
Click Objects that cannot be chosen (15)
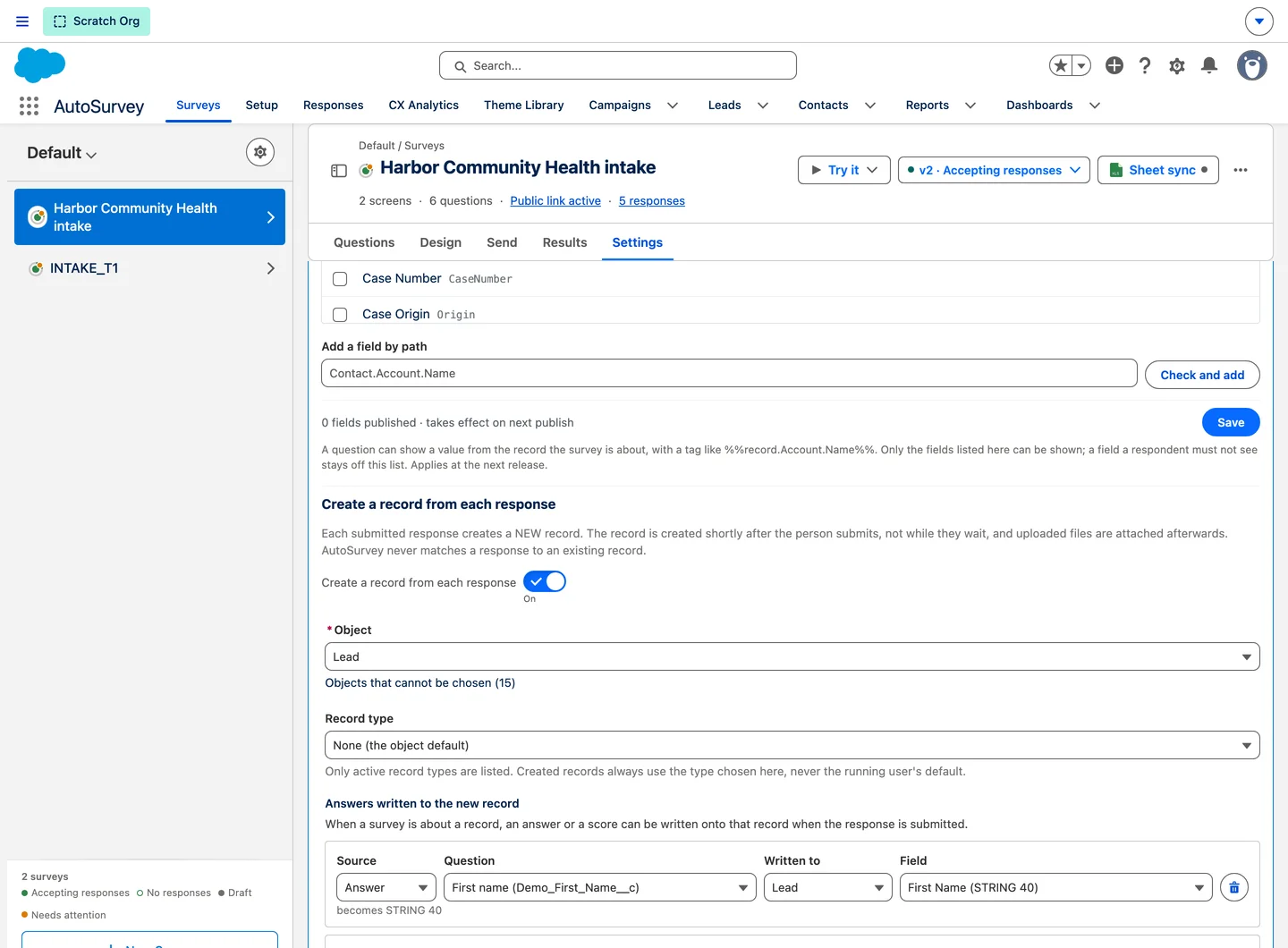420,683
